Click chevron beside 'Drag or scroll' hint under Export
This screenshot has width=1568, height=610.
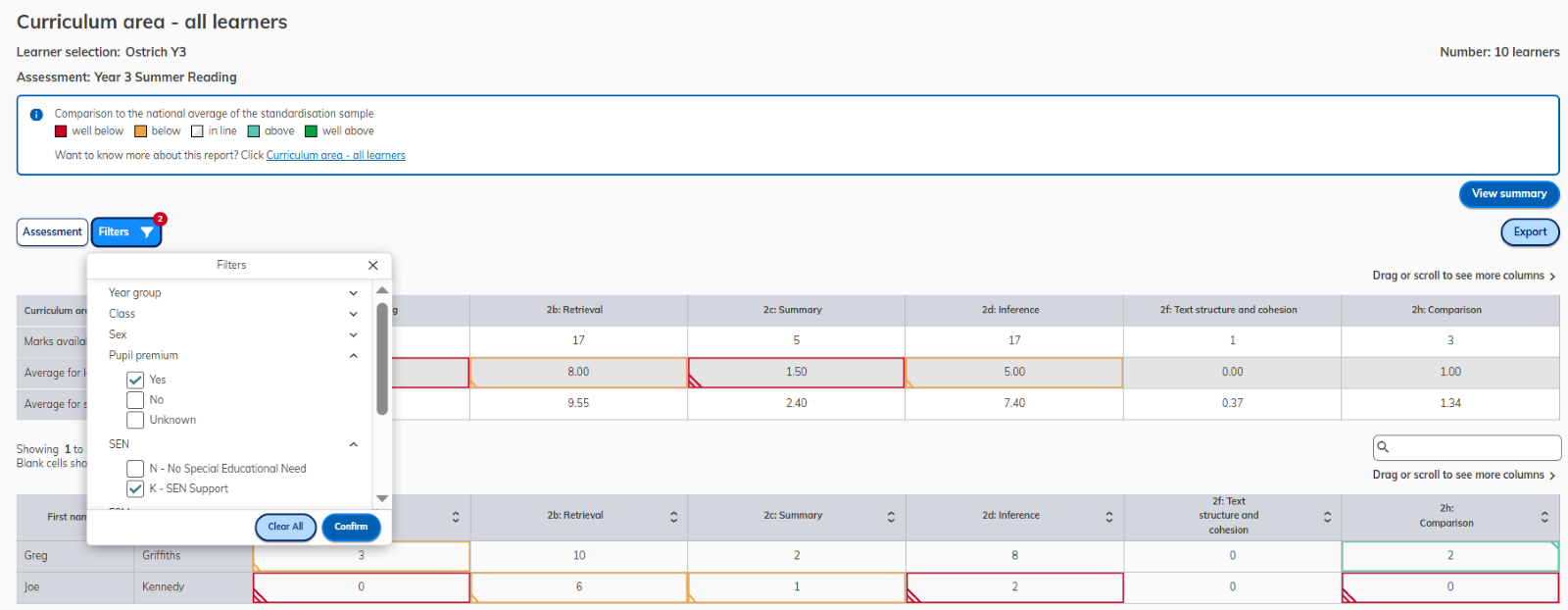[1552, 277]
